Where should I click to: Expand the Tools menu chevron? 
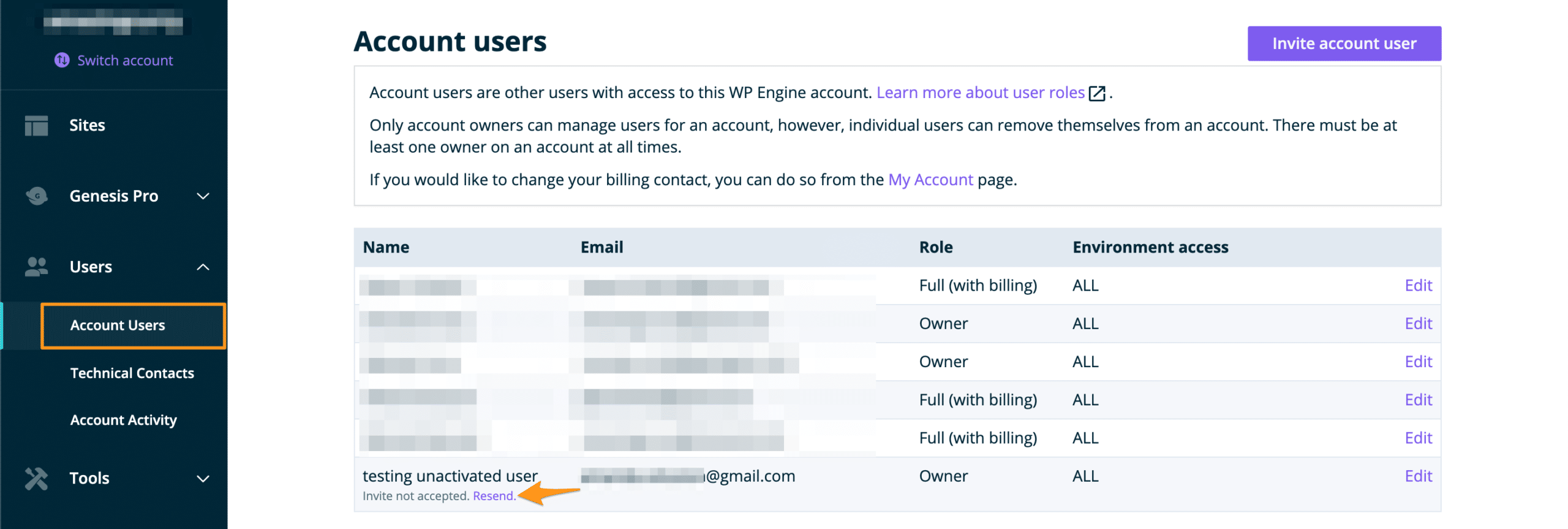point(203,478)
